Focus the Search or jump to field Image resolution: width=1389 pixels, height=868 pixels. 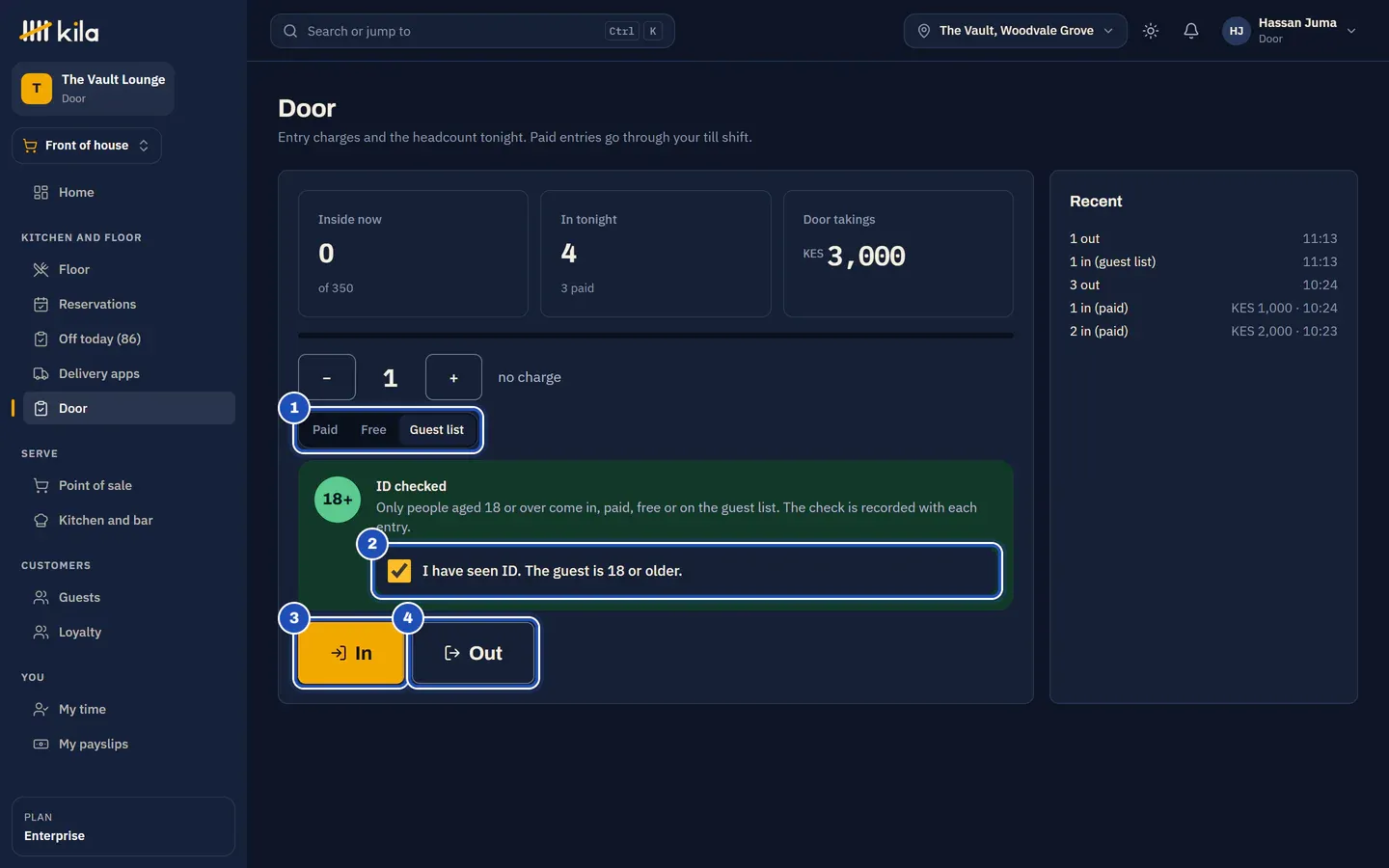tap(473, 31)
